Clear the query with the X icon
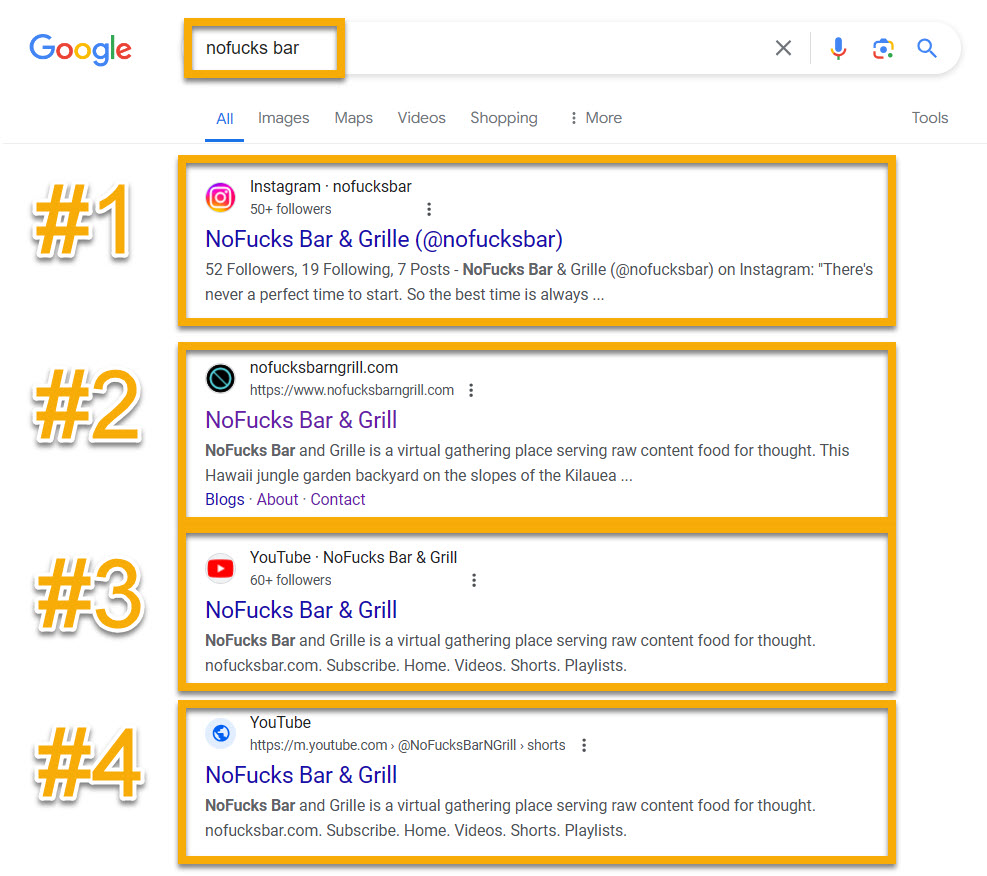This screenshot has height=876, width=987. (783, 47)
